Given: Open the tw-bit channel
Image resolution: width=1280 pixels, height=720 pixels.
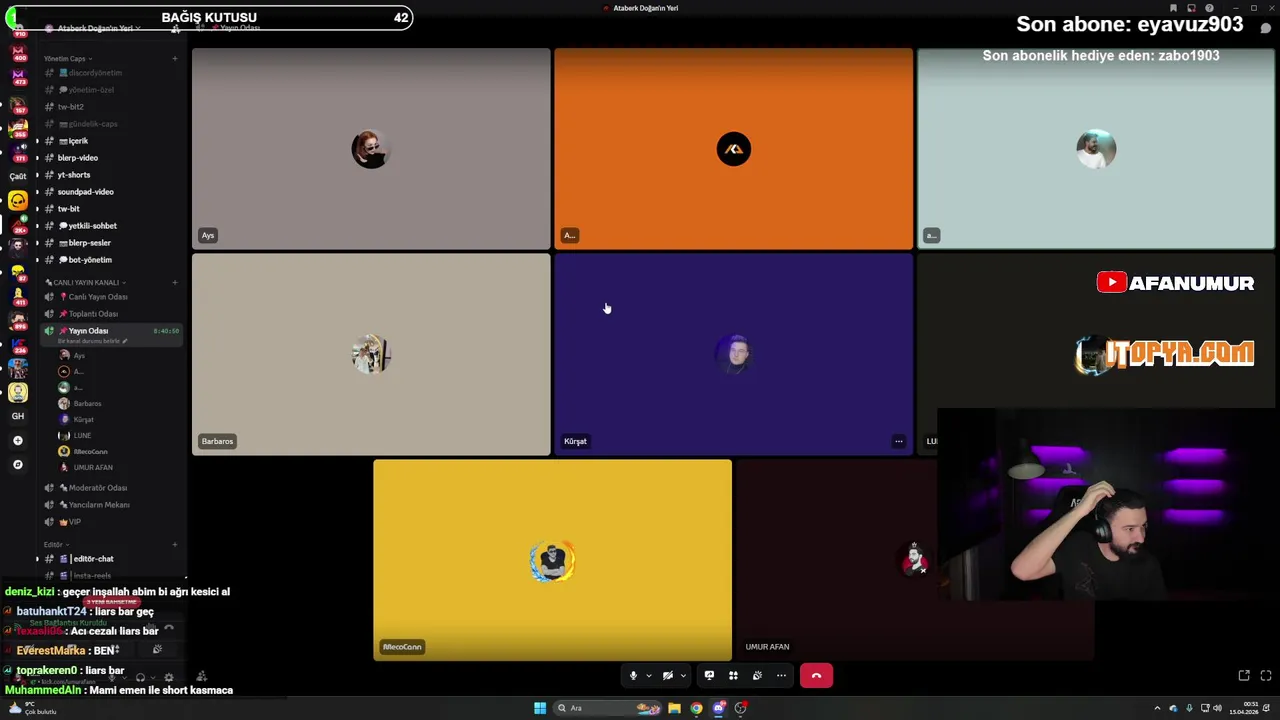Looking at the screenshot, I should point(110,209).
